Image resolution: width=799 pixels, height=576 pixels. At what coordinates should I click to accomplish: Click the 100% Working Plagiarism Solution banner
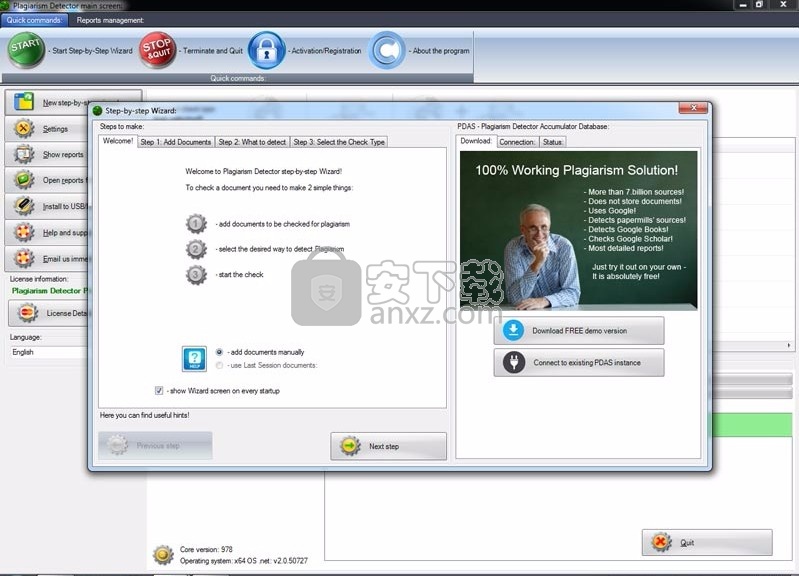click(578, 230)
